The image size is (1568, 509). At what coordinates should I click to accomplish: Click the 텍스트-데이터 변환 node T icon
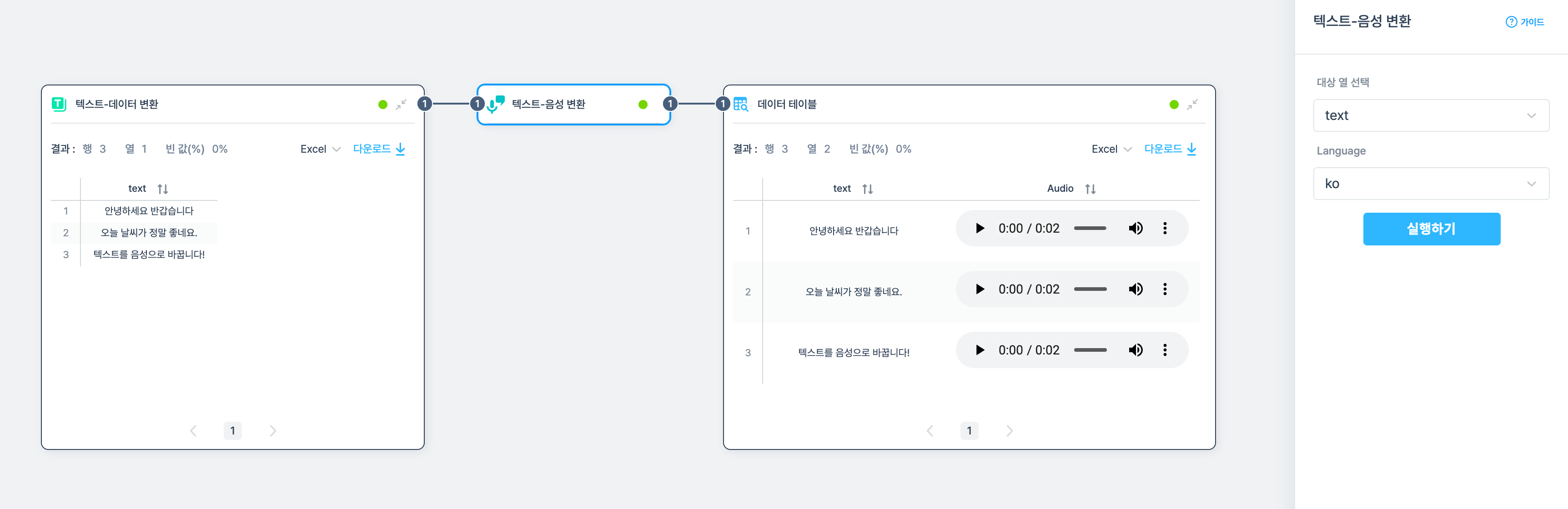pyautogui.click(x=59, y=104)
